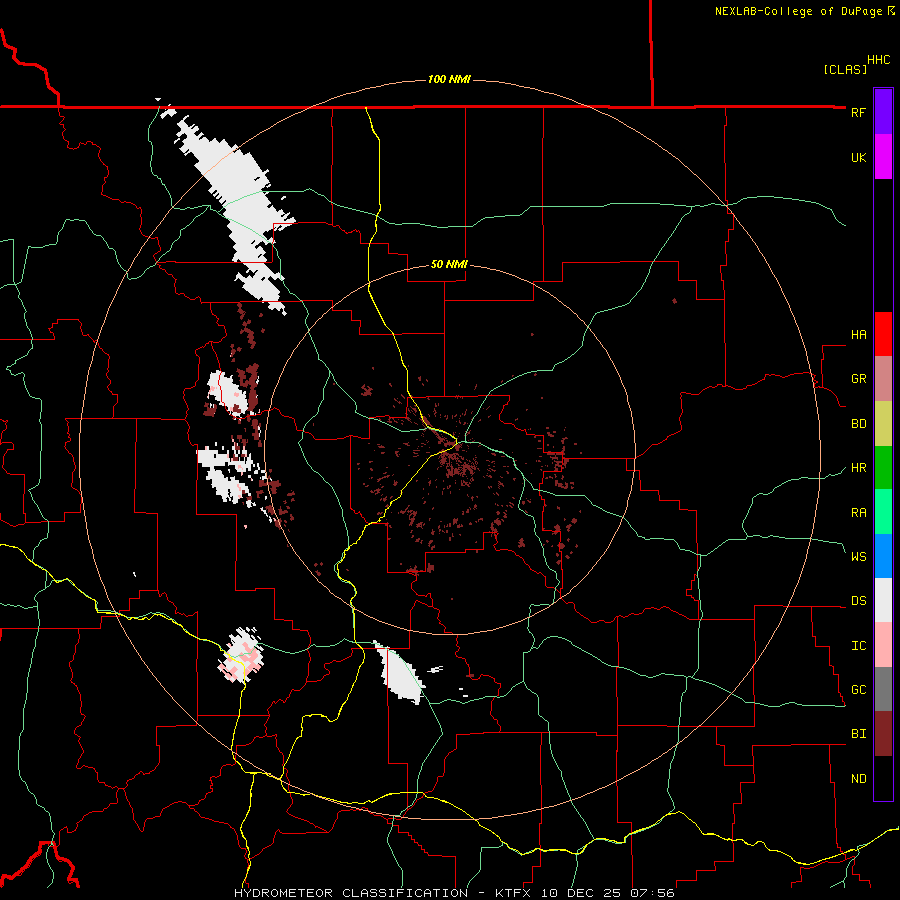The height and width of the screenshot is (900, 900).
Task: Click the ND legend label
Action: click(x=858, y=779)
